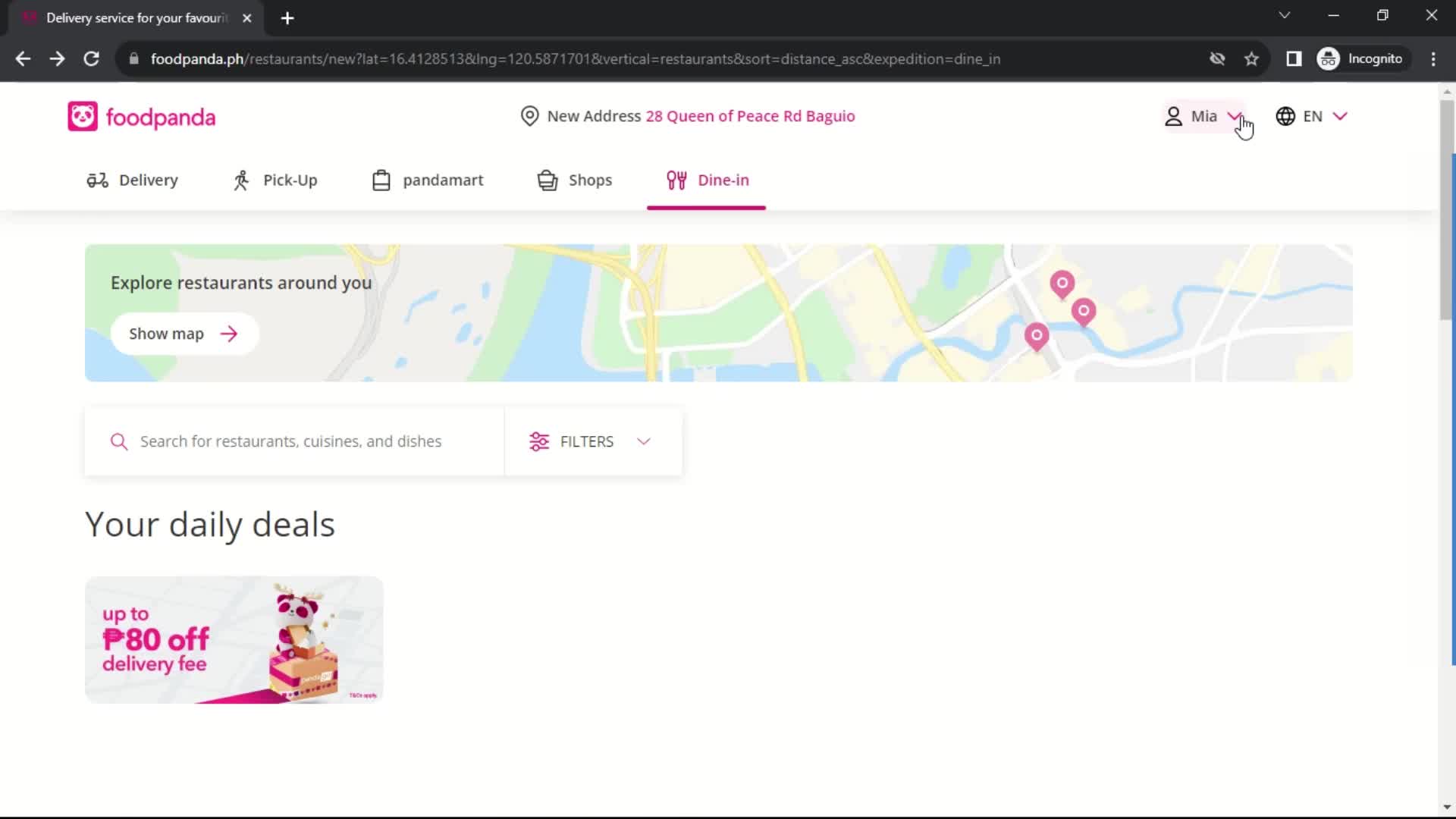1456x819 pixels.
Task: Open the tab search chevron in title bar
Action: pyautogui.click(x=1285, y=15)
